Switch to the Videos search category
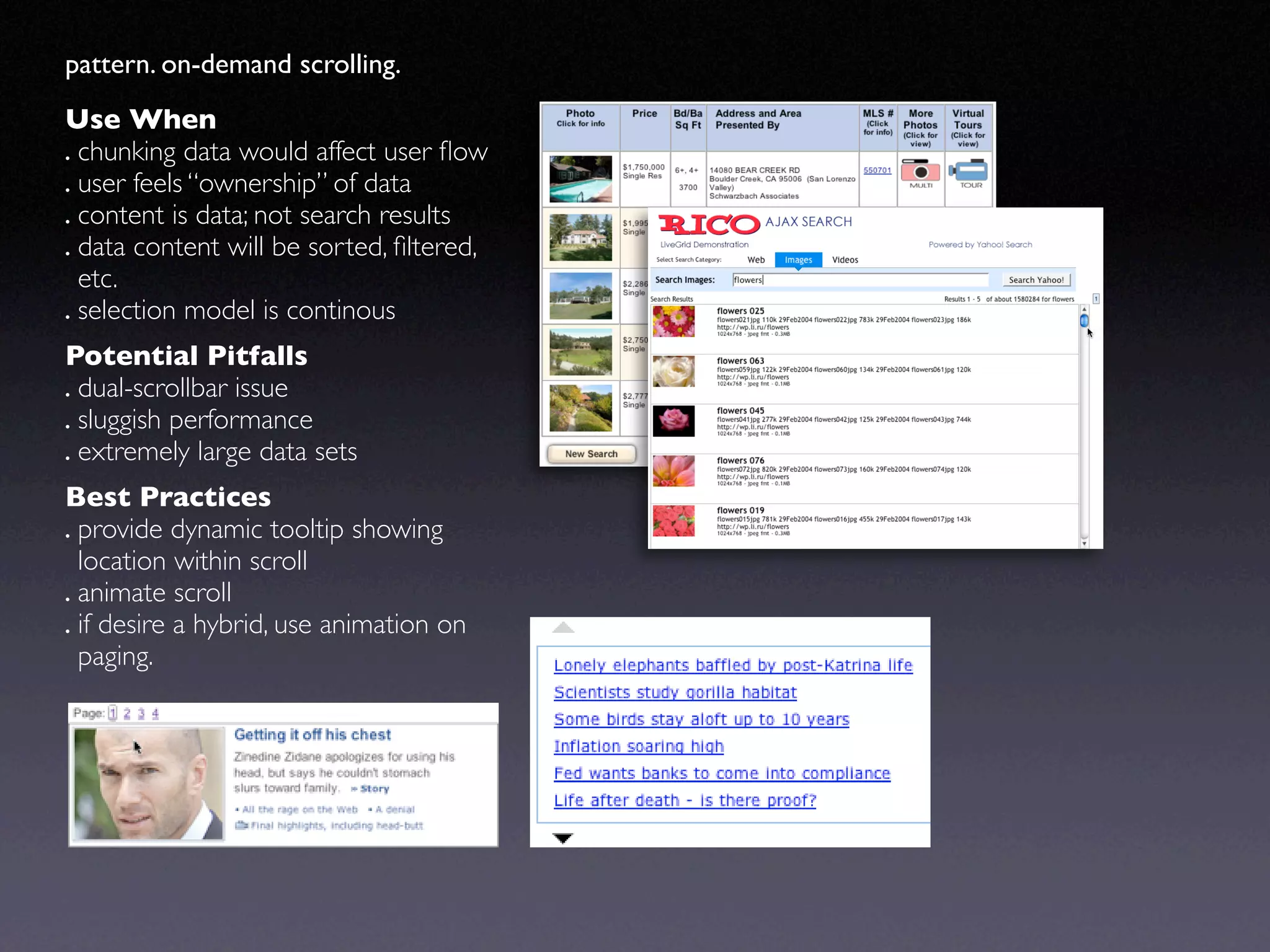Viewport: 1270px width, 952px height. click(845, 260)
